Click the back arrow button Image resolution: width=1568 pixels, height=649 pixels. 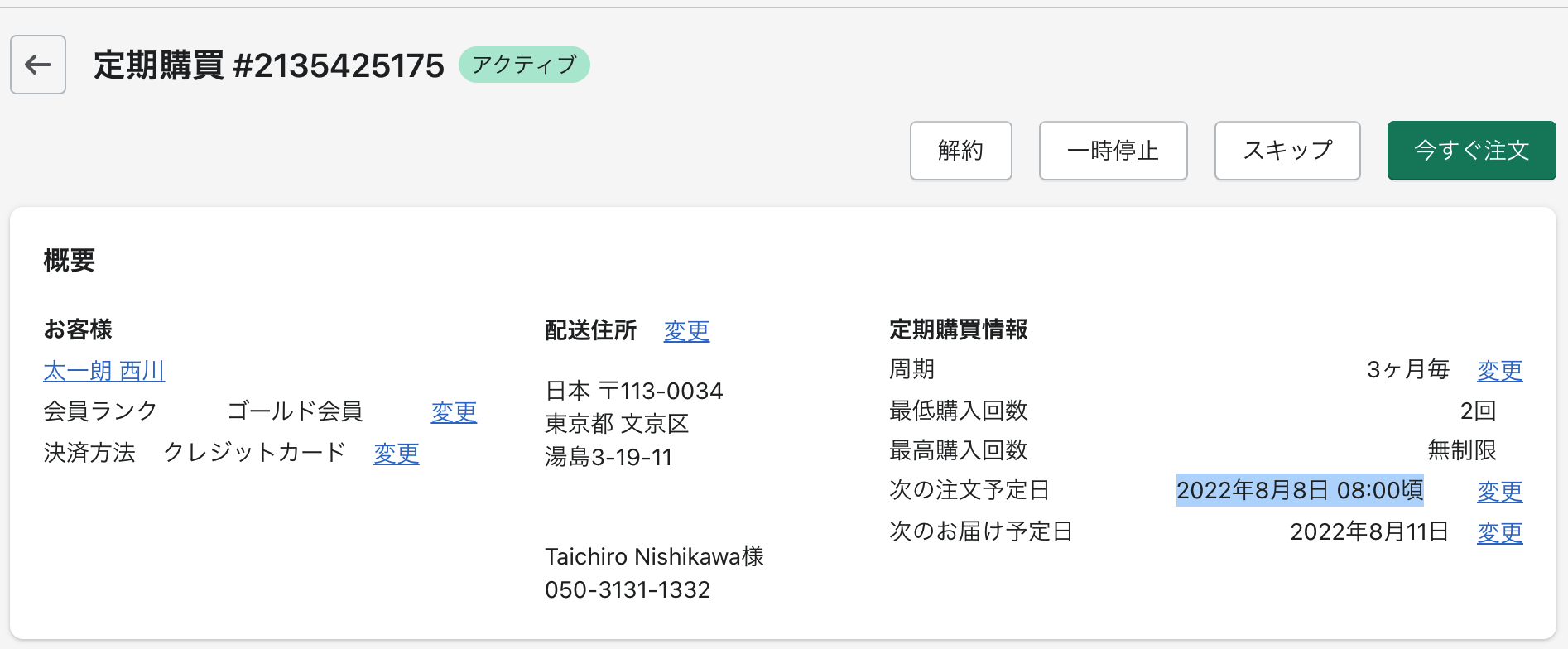(38, 65)
